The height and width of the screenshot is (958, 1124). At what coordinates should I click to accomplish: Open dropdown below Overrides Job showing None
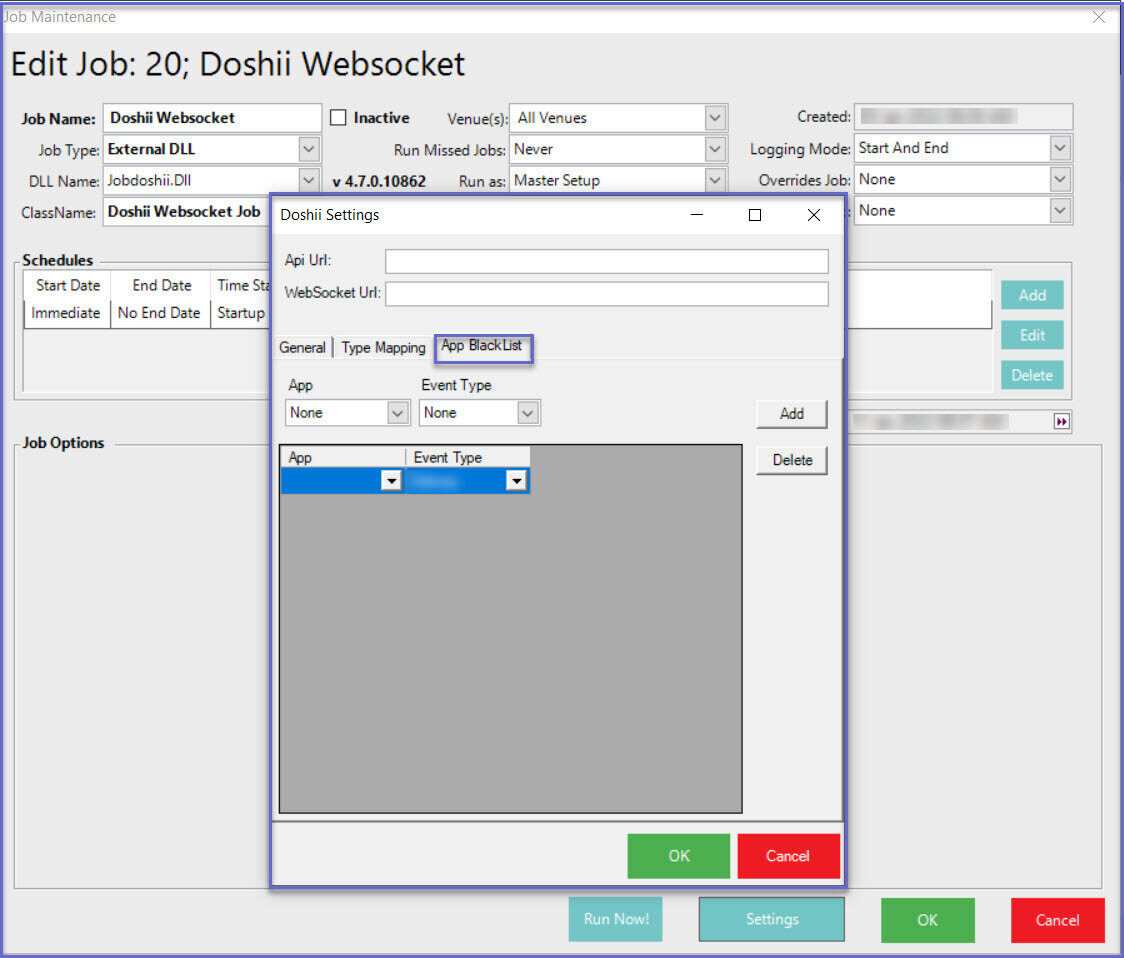1060,210
